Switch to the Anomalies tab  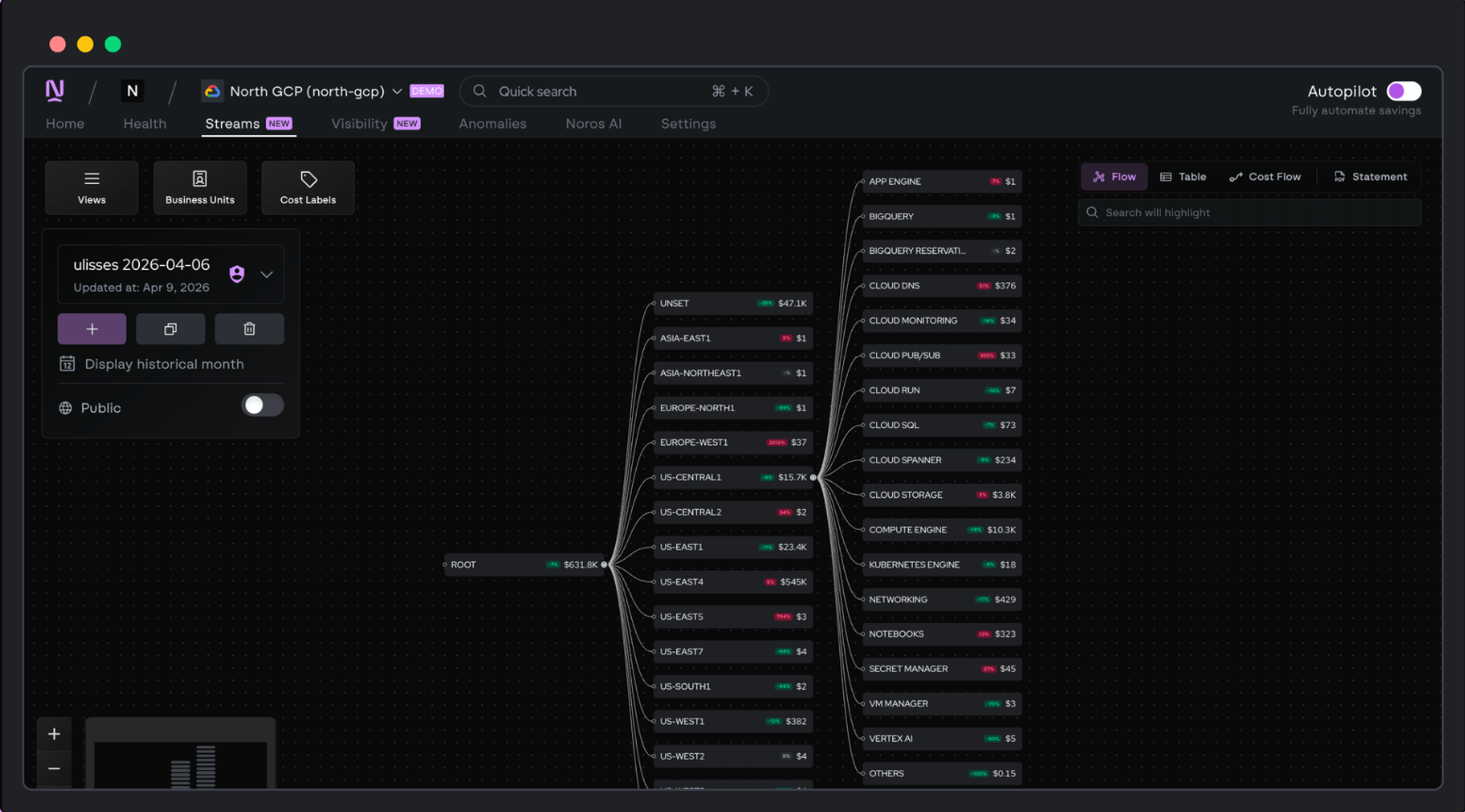point(493,123)
